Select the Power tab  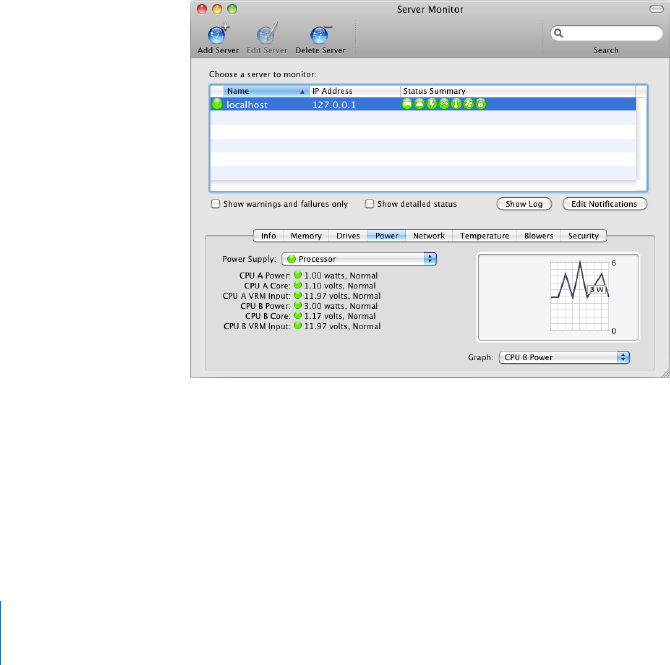point(387,236)
